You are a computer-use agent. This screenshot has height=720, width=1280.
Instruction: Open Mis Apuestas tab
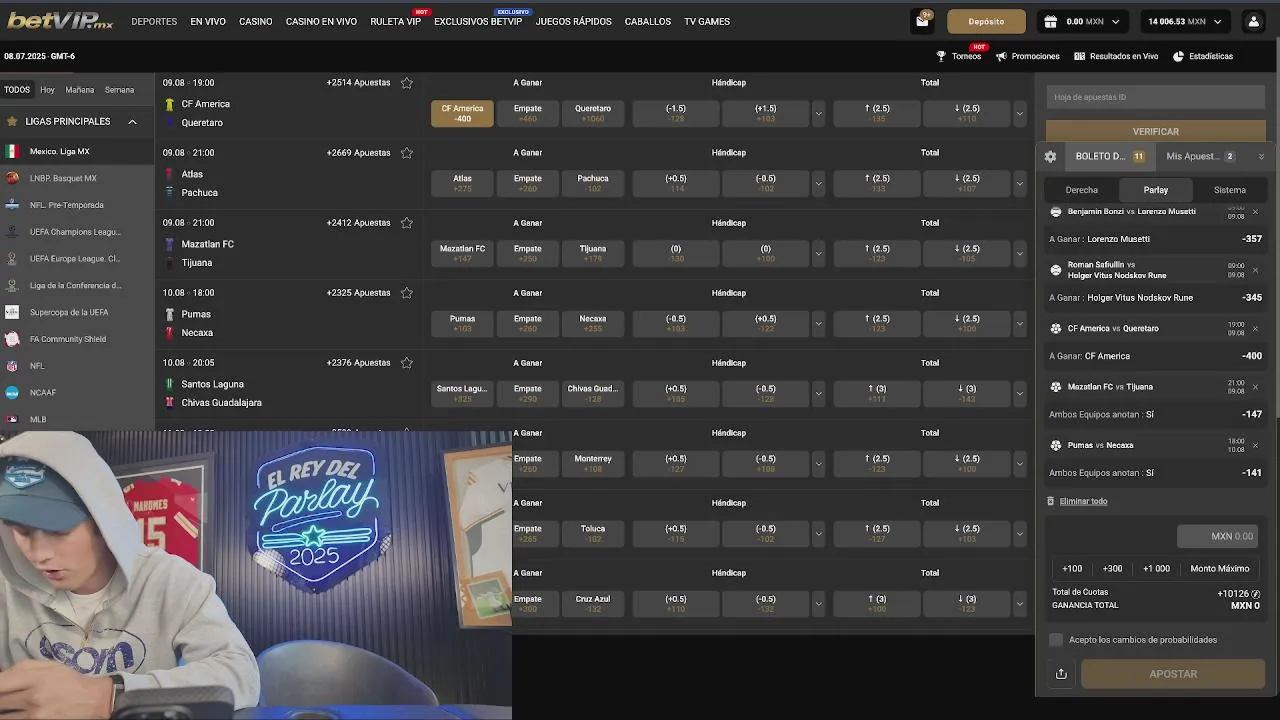click(x=1200, y=157)
